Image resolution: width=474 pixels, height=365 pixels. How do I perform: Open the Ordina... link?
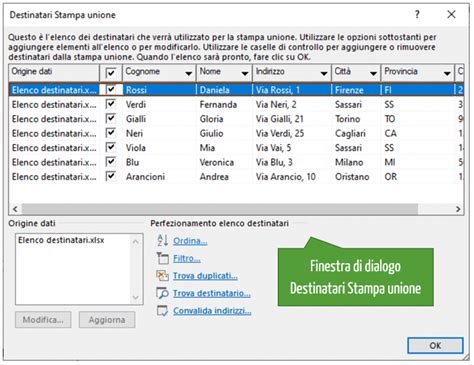[190, 241]
